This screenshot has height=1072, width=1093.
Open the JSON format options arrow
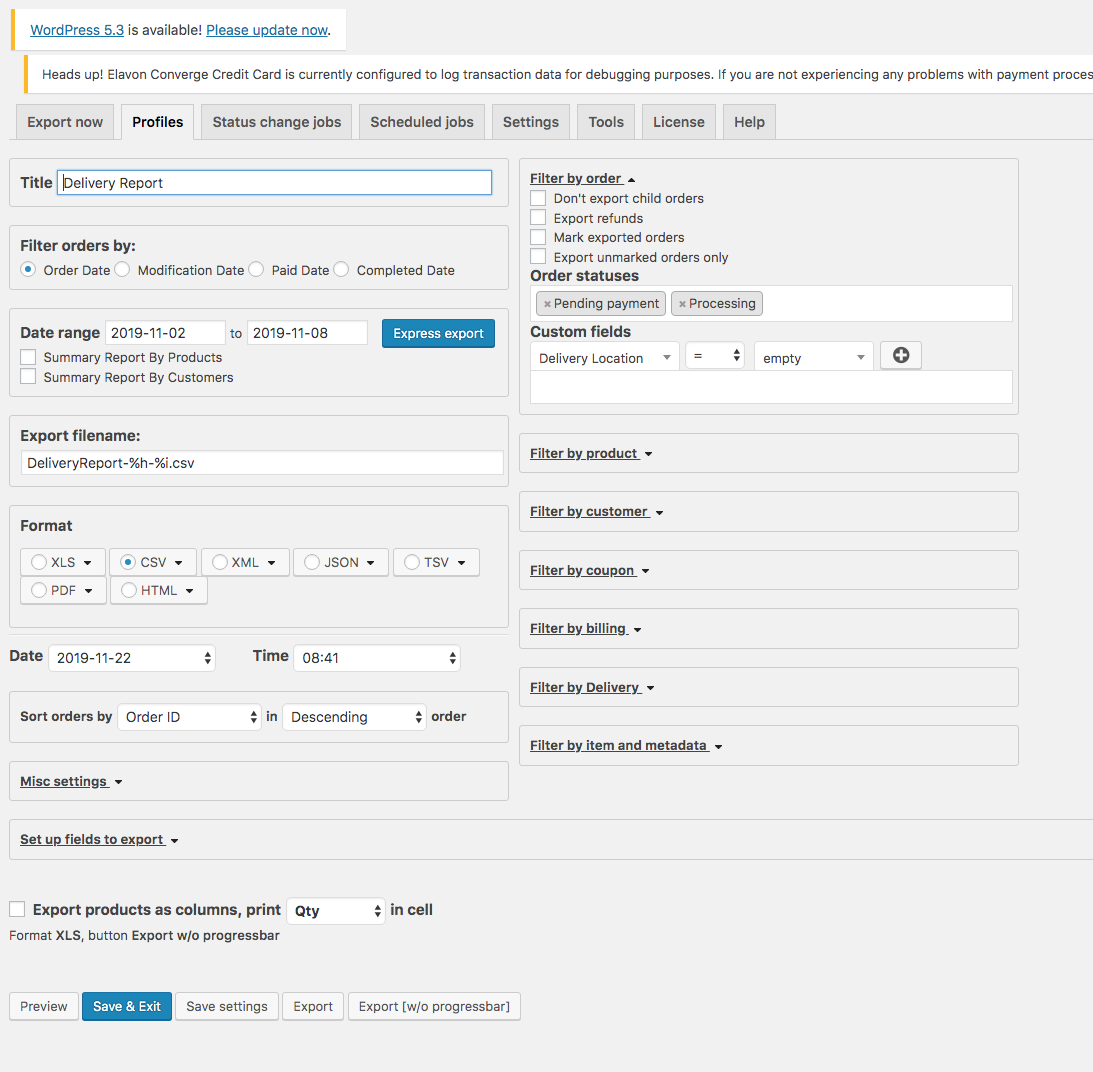(x=371, y=563)
